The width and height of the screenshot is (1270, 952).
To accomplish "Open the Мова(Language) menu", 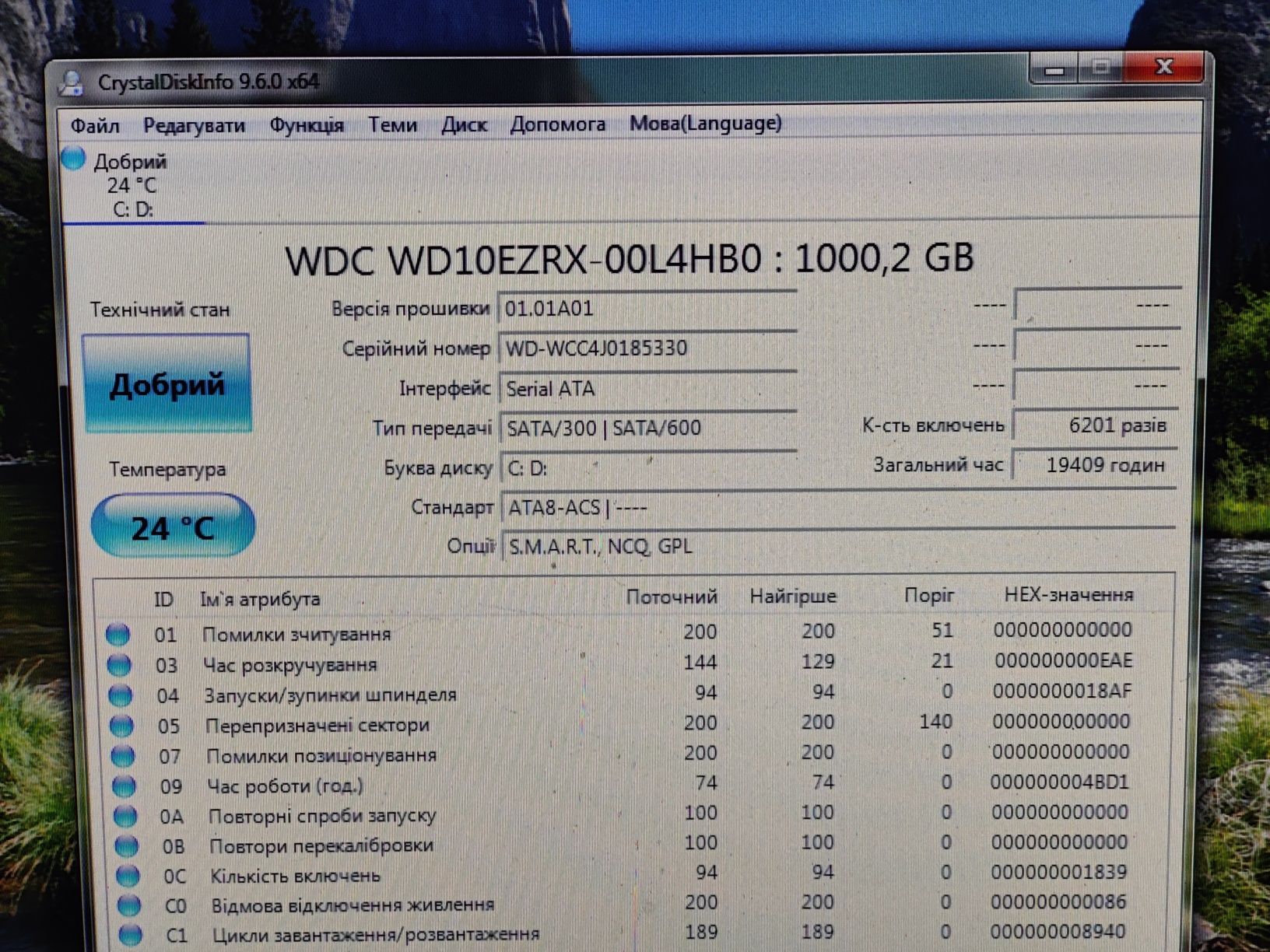I will coord(706,124).
